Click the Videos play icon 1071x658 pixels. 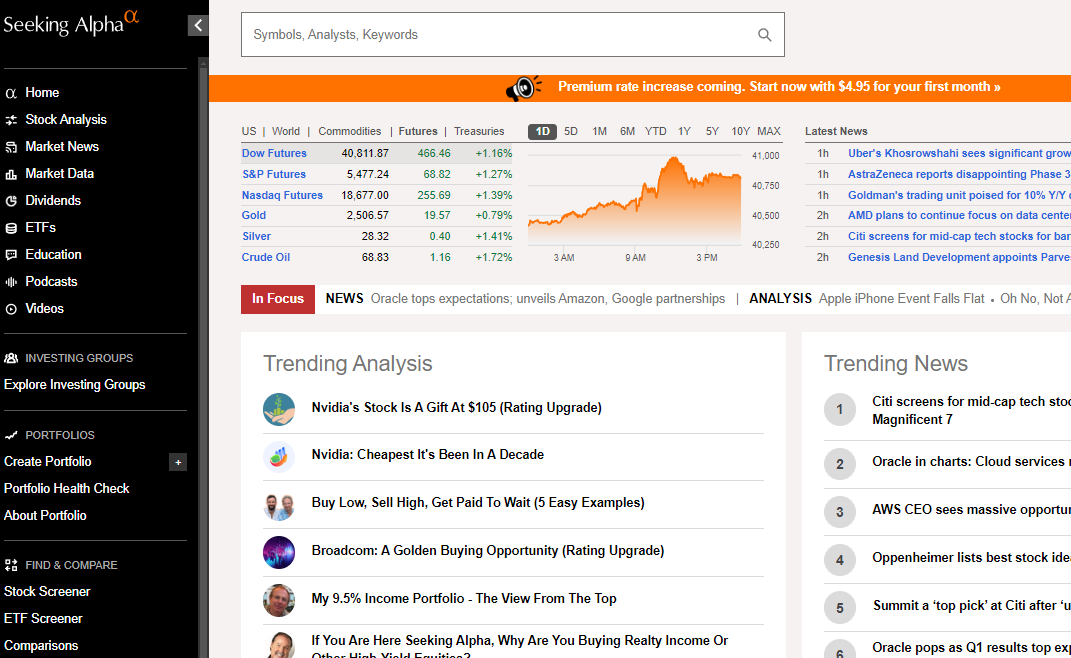[x=11, y=309]
